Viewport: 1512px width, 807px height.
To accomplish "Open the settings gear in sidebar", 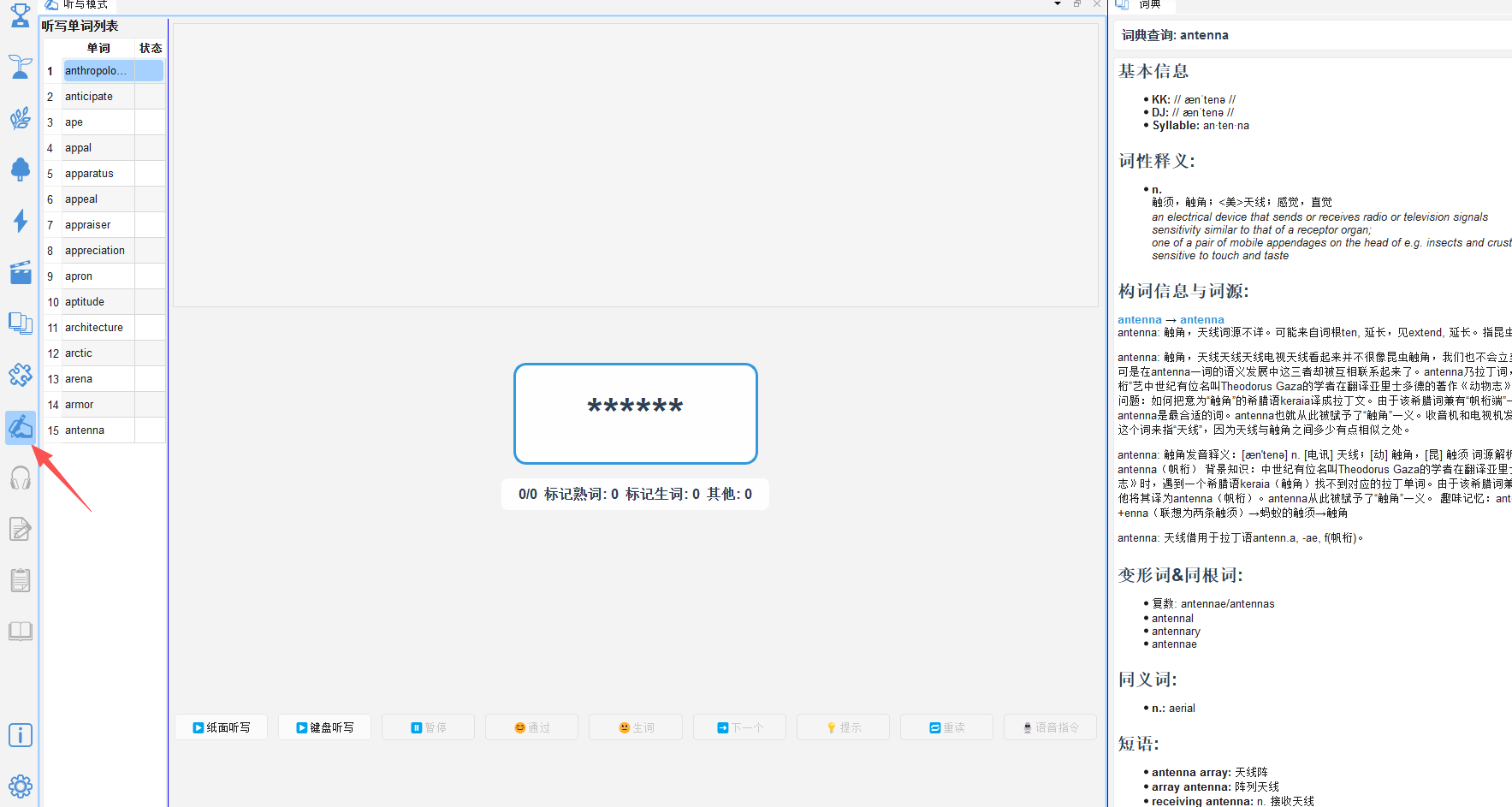I will 20,786.
